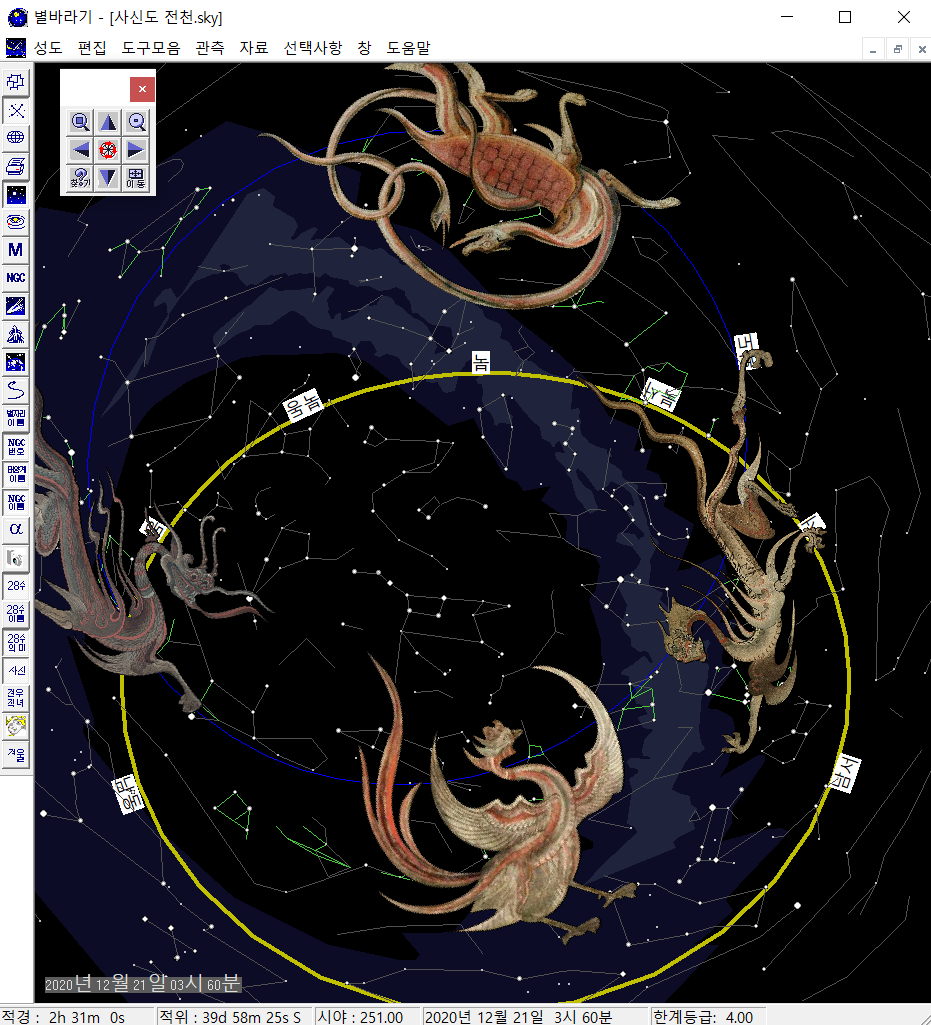Click the '시야 : 251.00' status field

(367, 1017)
